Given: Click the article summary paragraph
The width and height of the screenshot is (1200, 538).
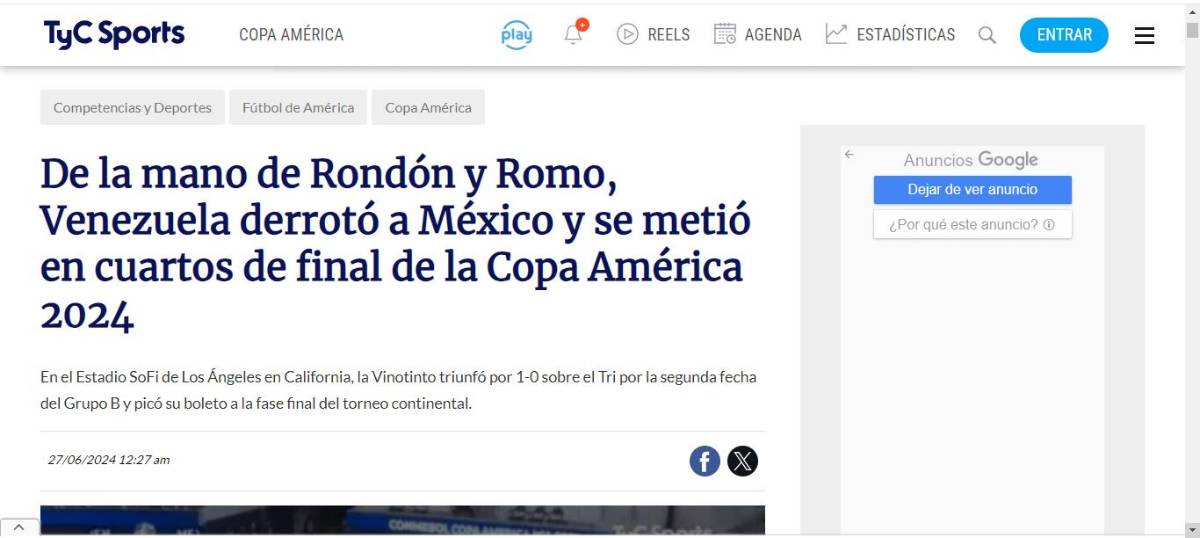Looking at the screenshot, I should tap(398, 391).
